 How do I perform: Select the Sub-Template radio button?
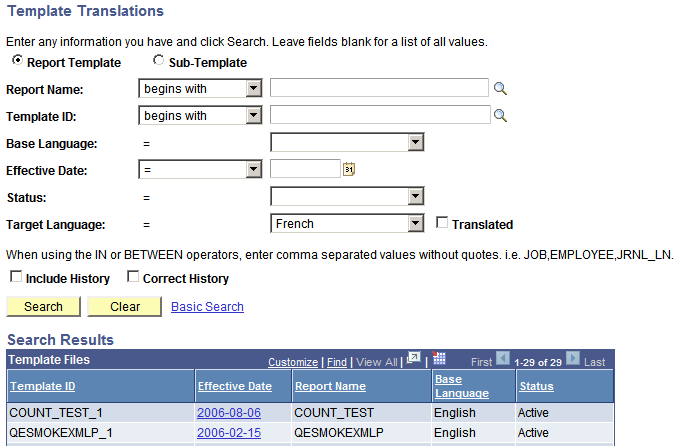pos(158,62)
